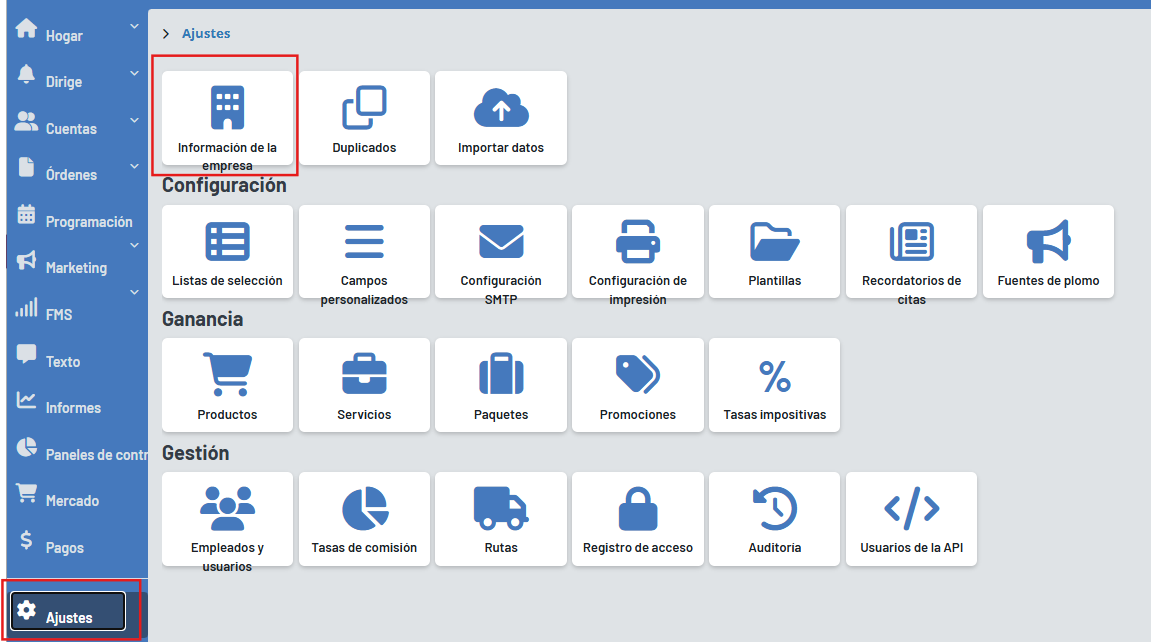1151x642 pixels.
Task: Open Servicios briefcase icon
Action: point(364,374)
